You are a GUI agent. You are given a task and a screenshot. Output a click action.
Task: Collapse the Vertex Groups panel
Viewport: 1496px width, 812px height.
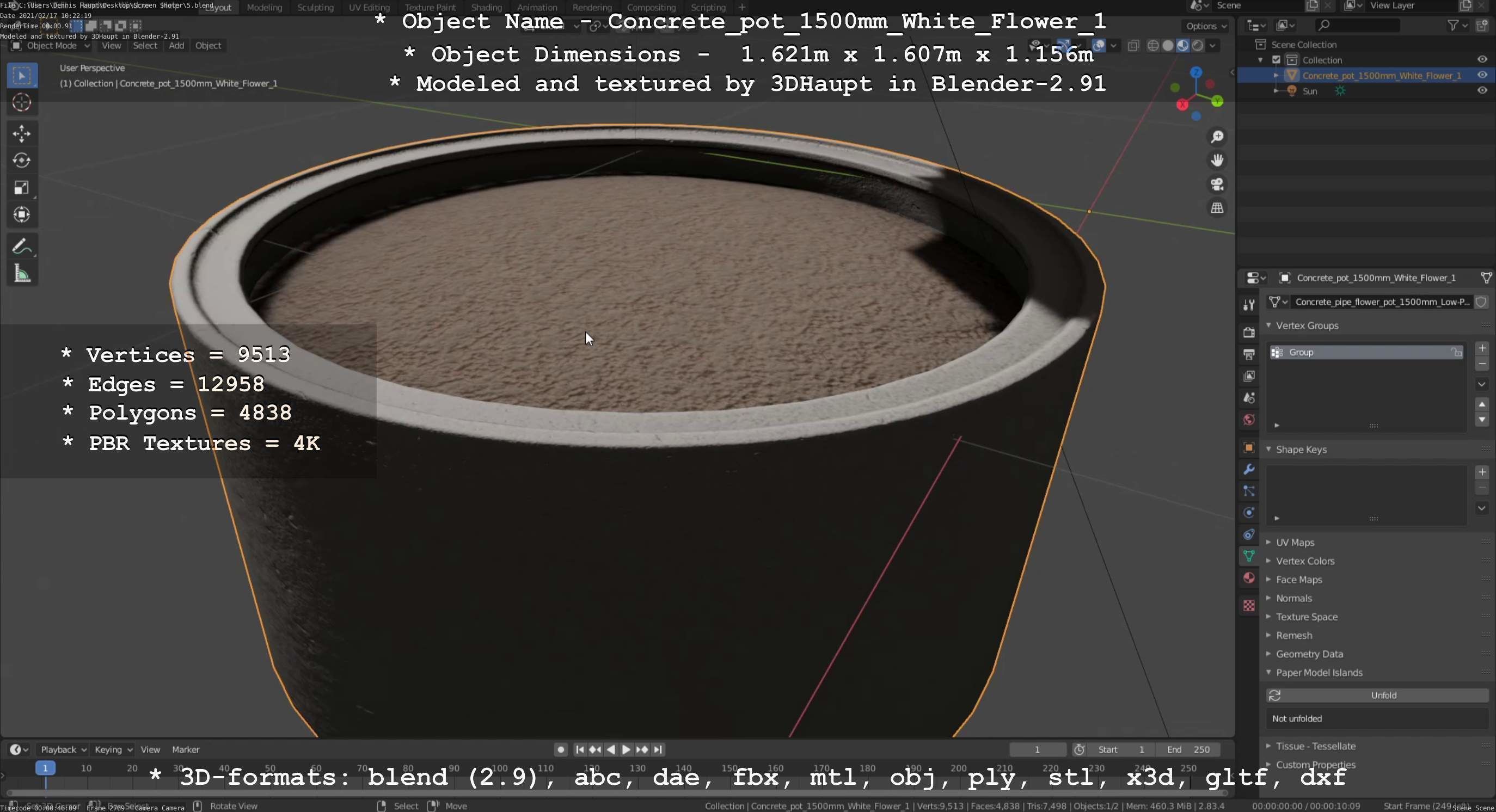[x=1307, y=325]
